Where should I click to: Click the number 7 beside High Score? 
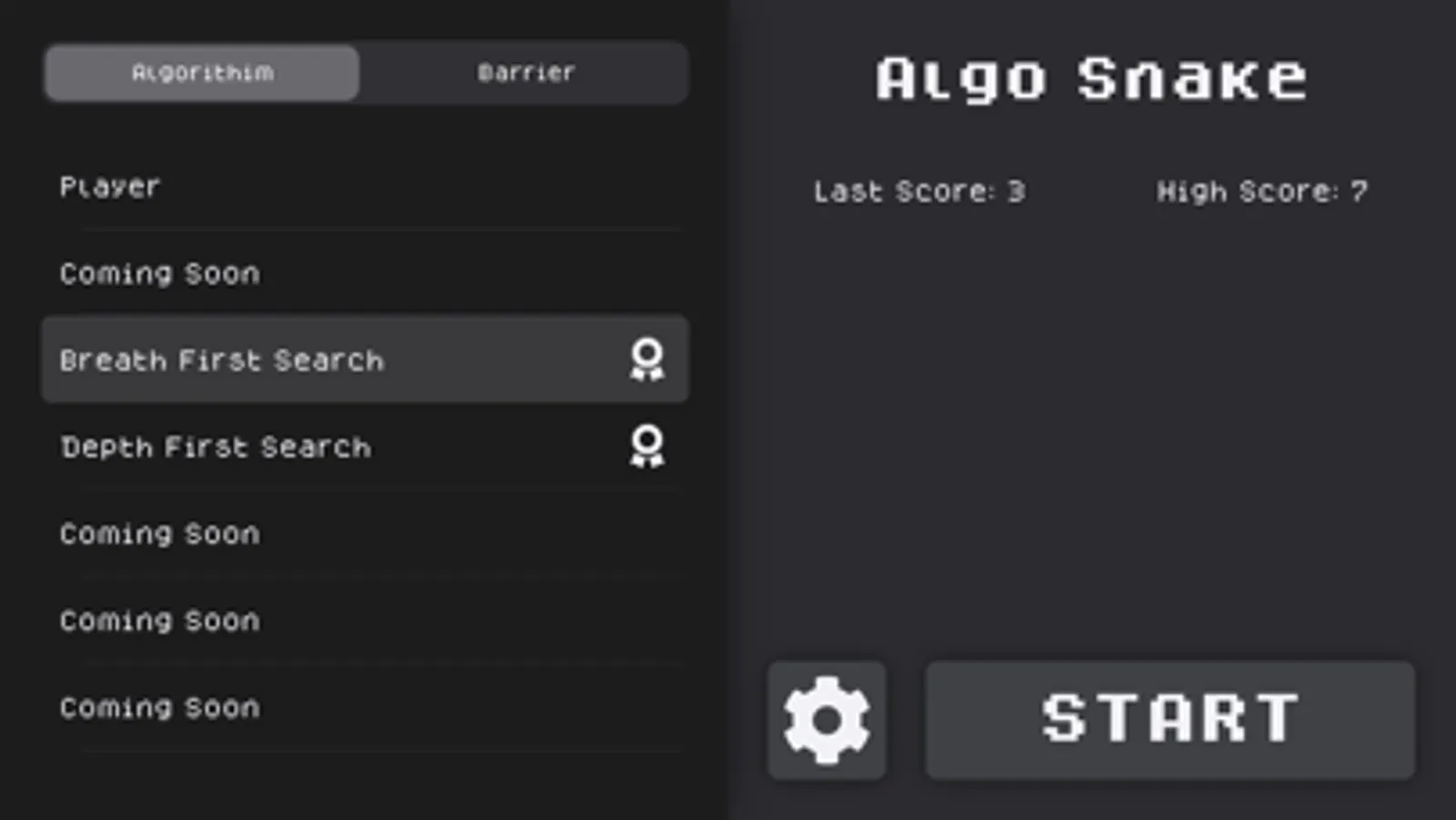(1359, 191)
